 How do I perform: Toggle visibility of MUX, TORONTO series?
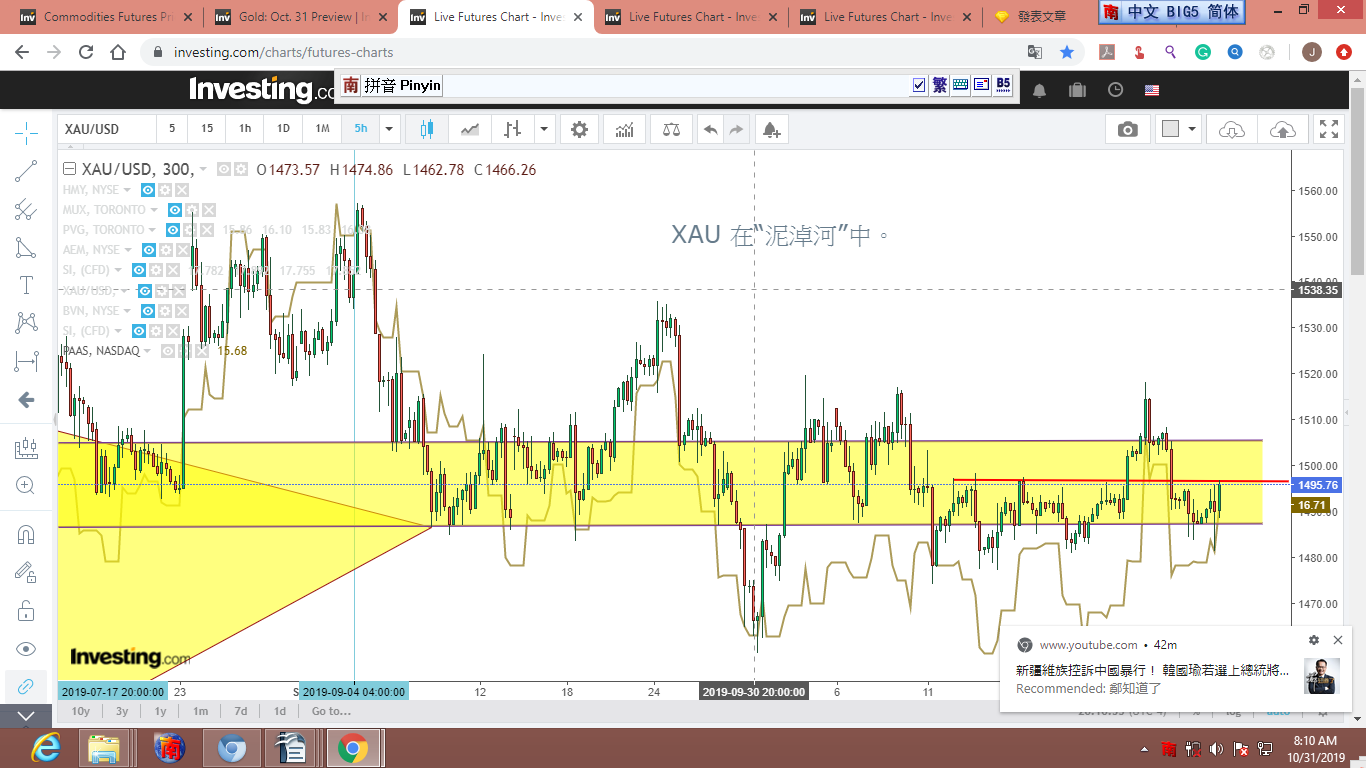click(x=175, y=210)
